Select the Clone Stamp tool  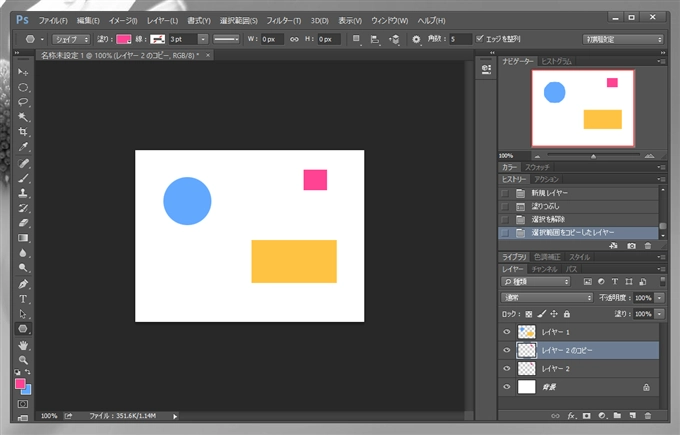pos(23,193)
